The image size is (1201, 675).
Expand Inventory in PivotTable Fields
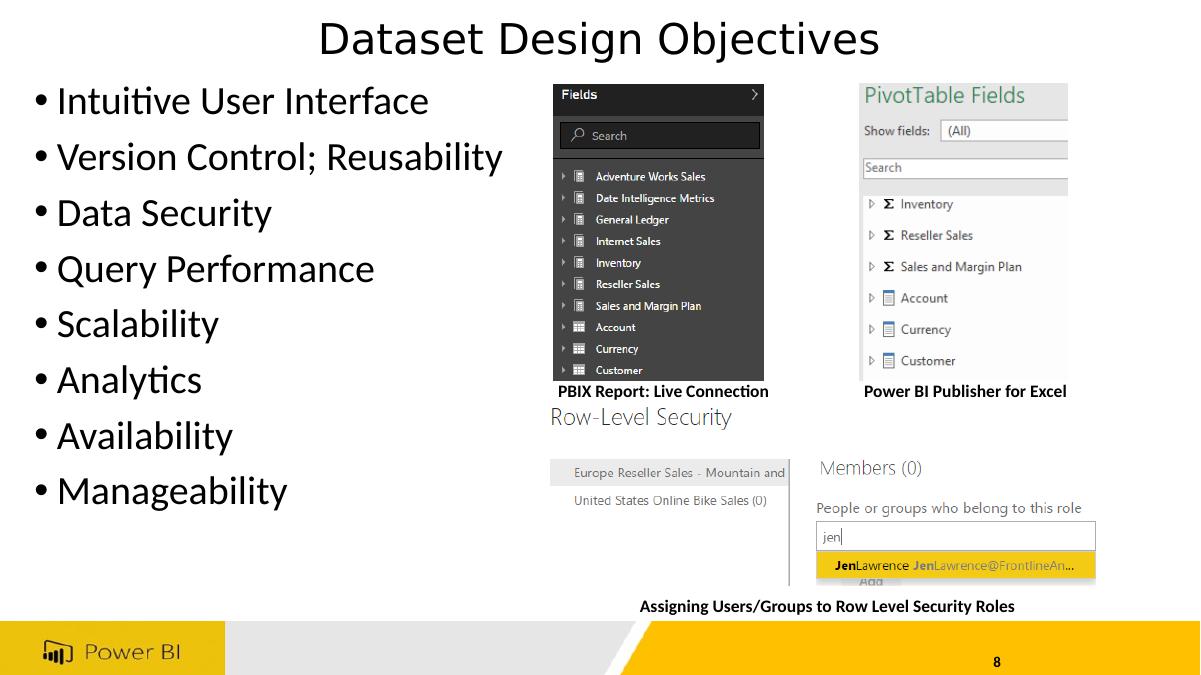pyautogui.click(x=872, y=204)
